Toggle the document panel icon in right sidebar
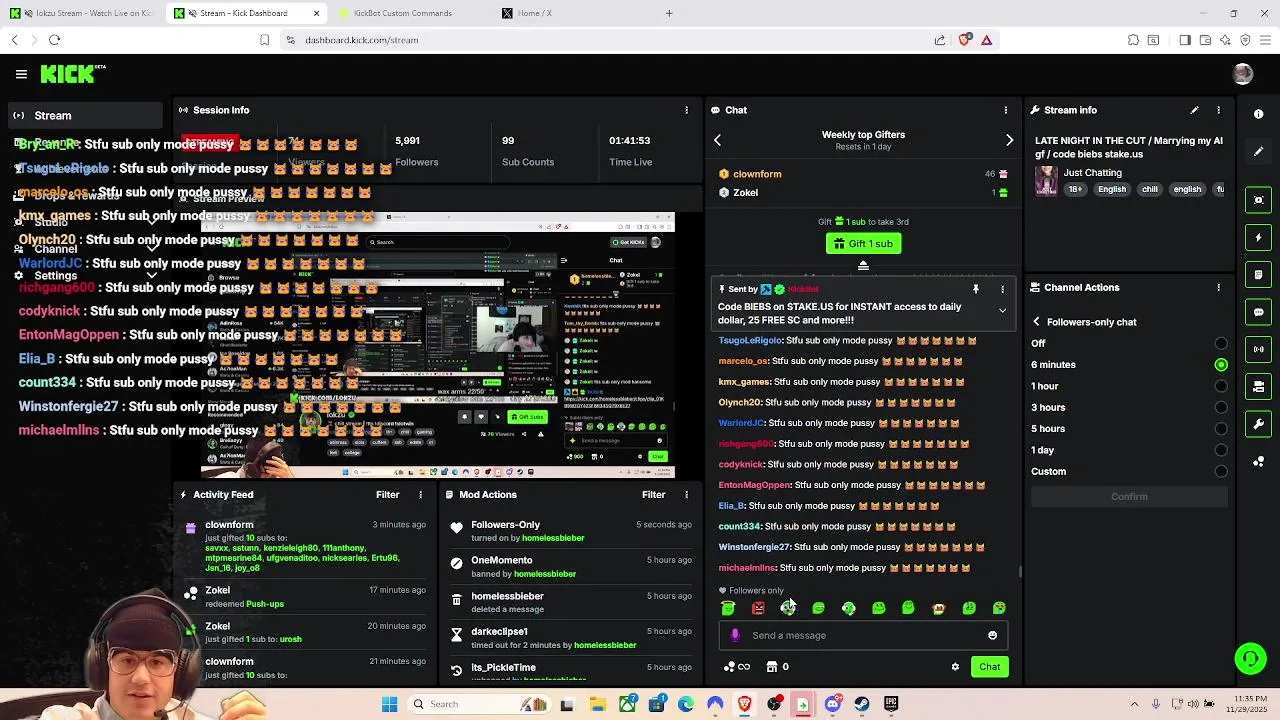Screen dimensions: 1280x720 [1259, 275]
